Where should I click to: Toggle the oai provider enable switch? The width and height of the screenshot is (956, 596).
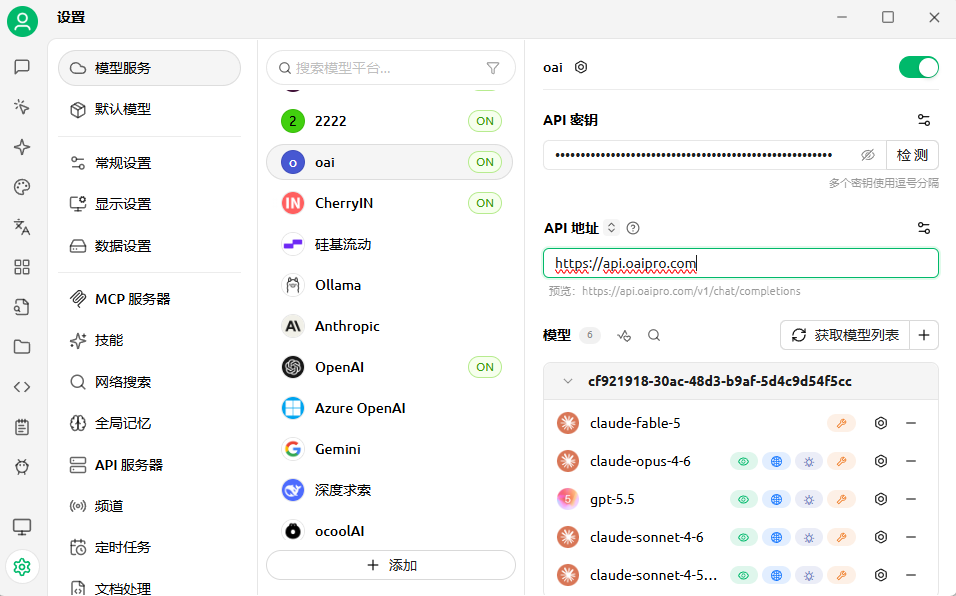pos(918,67)
